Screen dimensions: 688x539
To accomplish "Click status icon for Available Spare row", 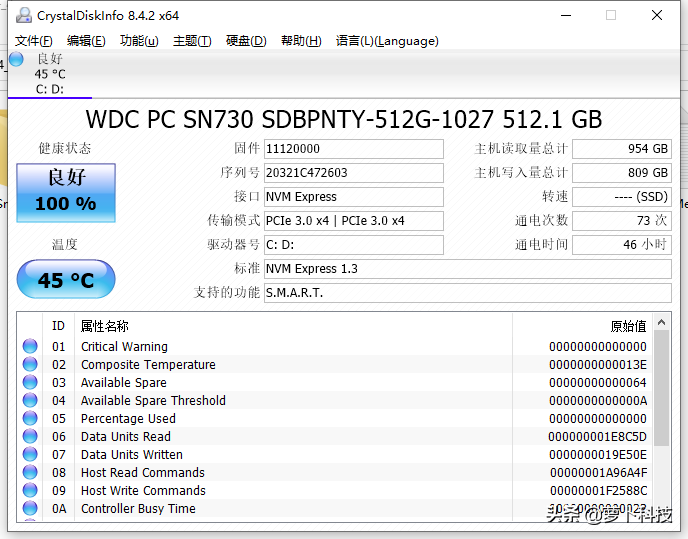I will point(30,382).
